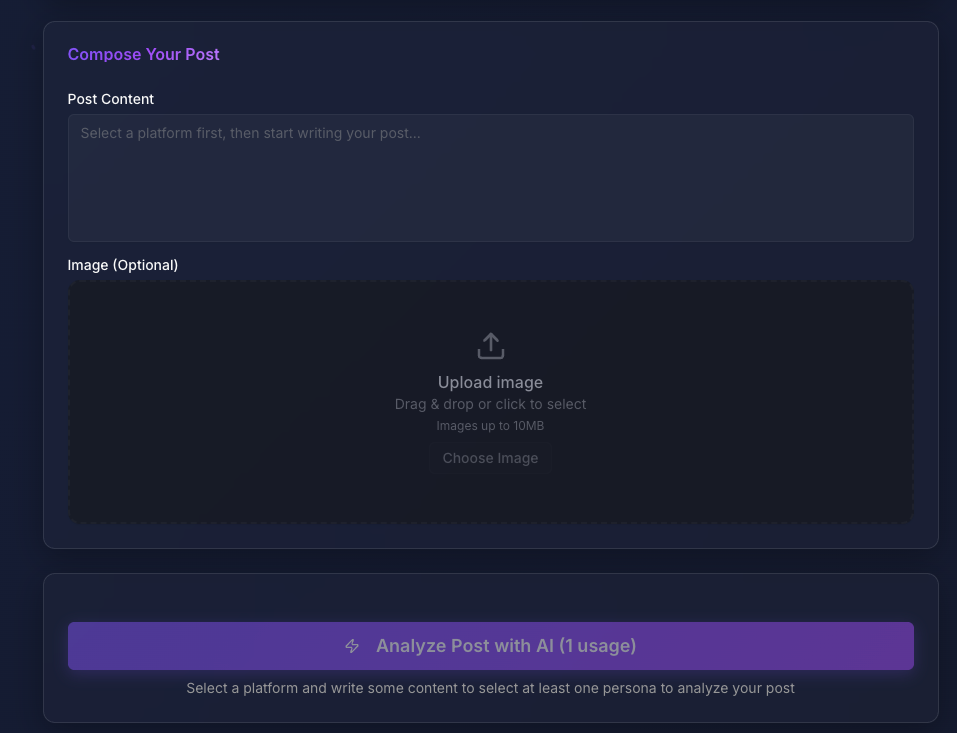Click the lightning bolt icon
The image size is (957, 733).
click(352, 646)
